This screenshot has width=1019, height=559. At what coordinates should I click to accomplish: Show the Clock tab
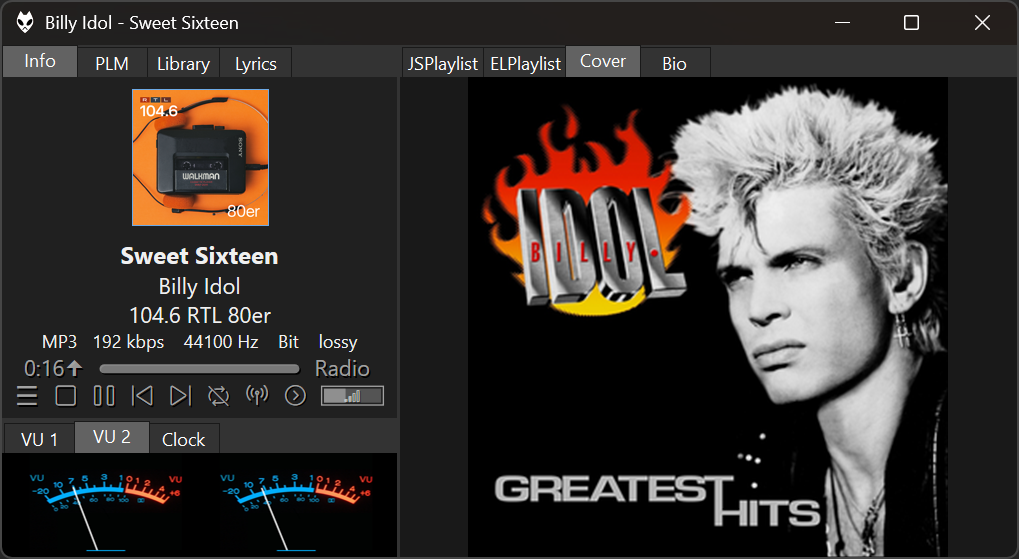183,439
